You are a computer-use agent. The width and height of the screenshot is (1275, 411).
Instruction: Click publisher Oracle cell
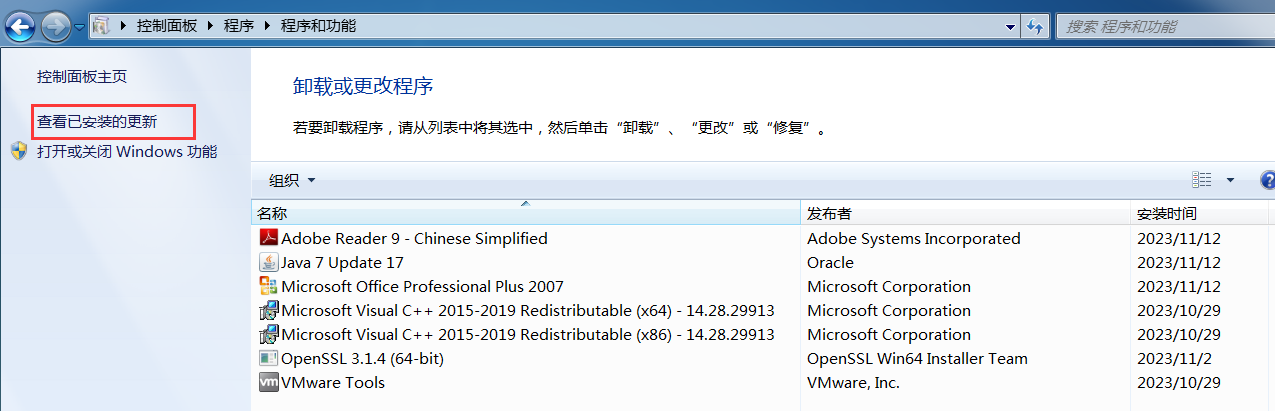point(830,262)
